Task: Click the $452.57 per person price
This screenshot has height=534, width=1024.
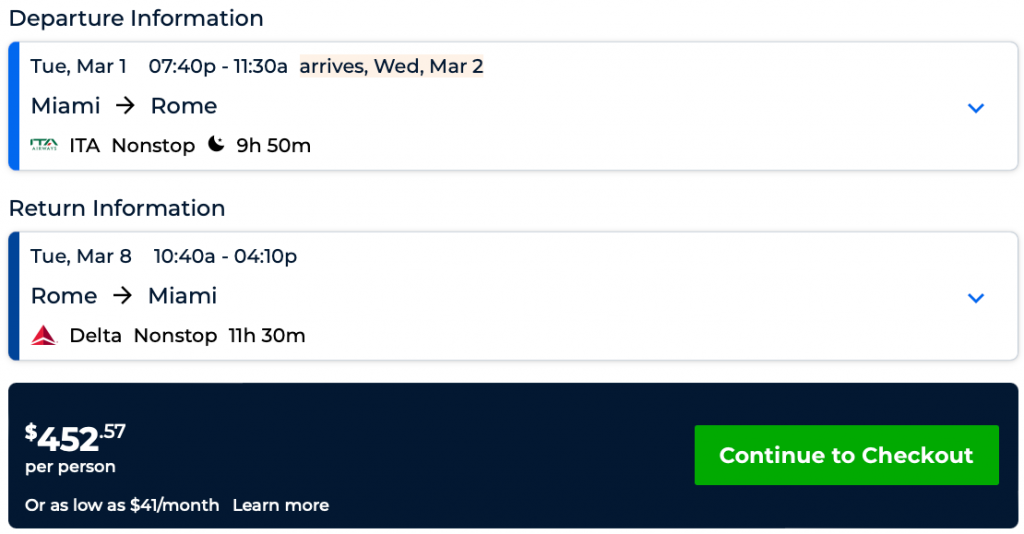Action: click(76, 438)
